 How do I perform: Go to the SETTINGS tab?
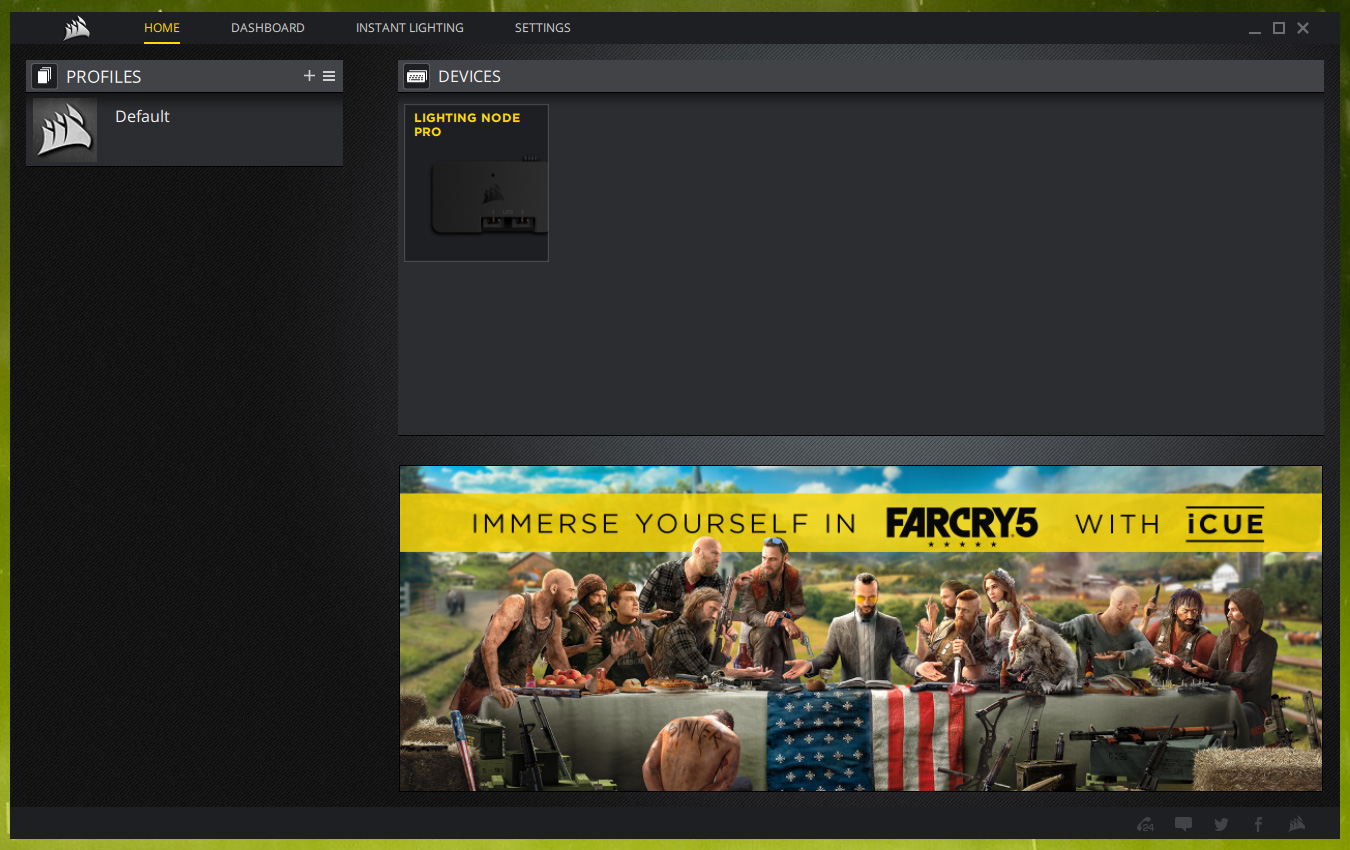(543, 28)
